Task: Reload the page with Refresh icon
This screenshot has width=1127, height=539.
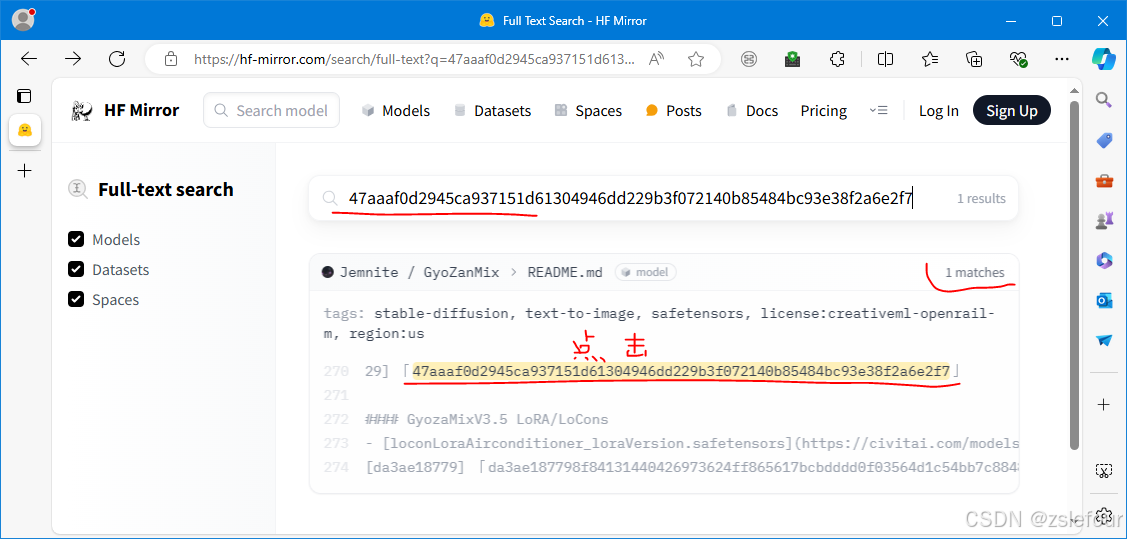Action: click(x=116, y=59)
